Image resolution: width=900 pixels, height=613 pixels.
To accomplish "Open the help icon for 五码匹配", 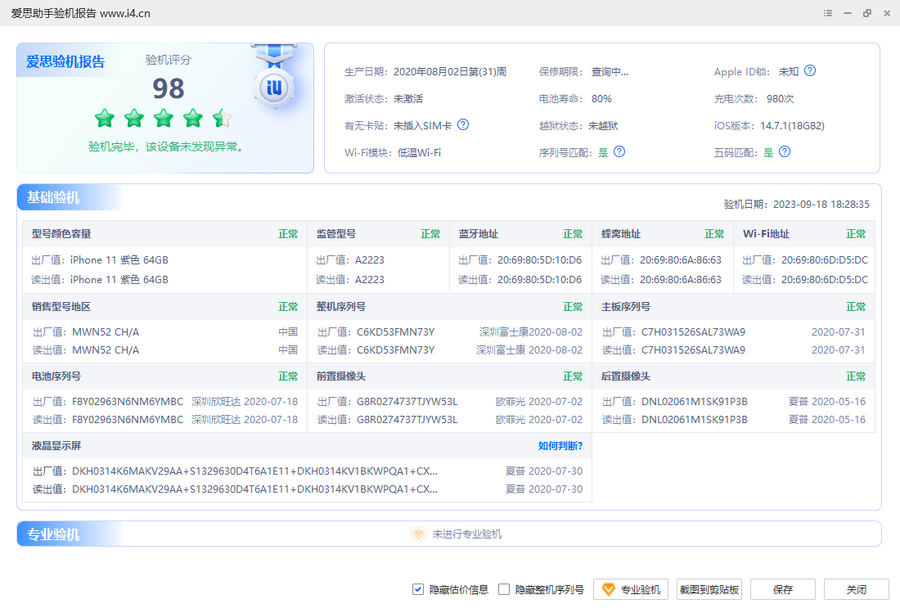I will [x=785, y=152].
